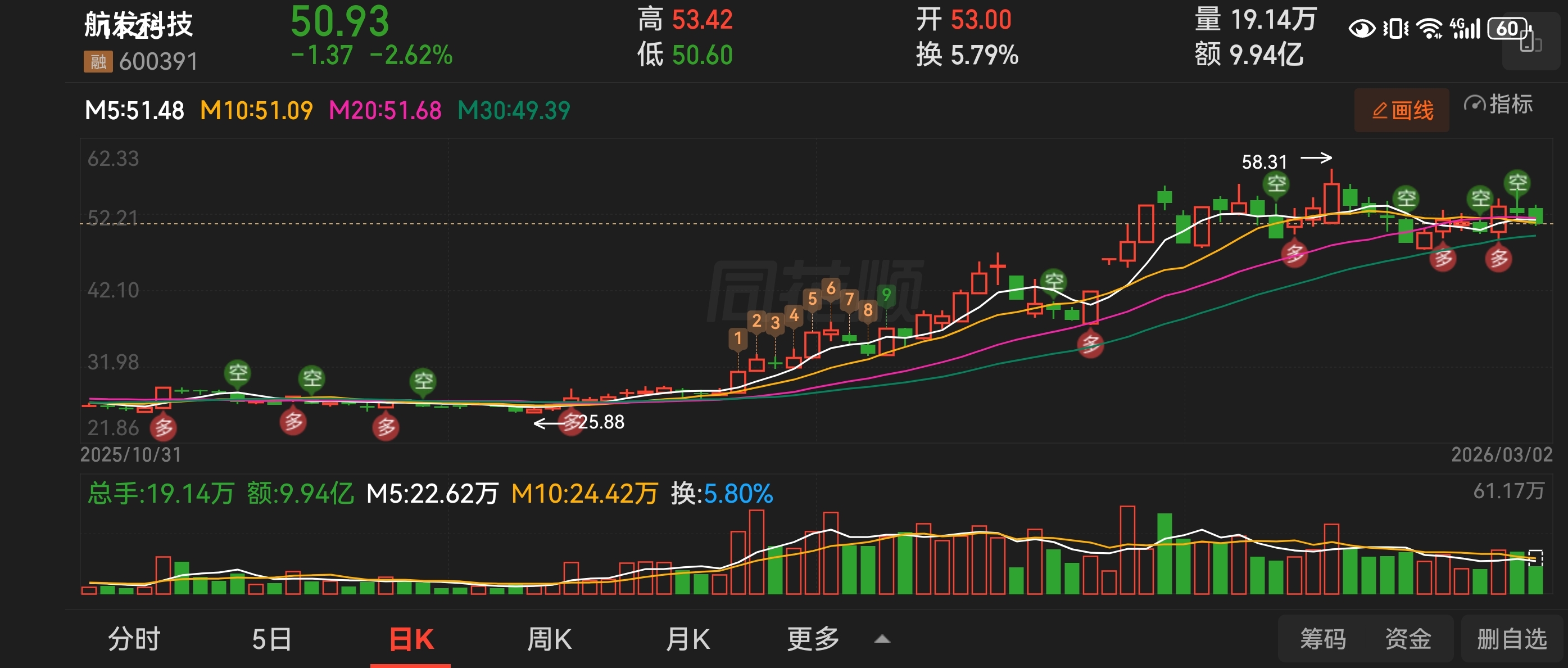This screenshot has height=668, width=1568.
Task: Switch to the 周K tab
Action: [549, 639]
